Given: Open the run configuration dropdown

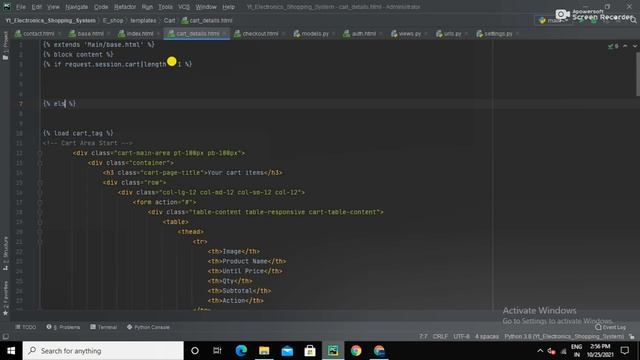Looking at the screenshot, I should tap(552, 20).
